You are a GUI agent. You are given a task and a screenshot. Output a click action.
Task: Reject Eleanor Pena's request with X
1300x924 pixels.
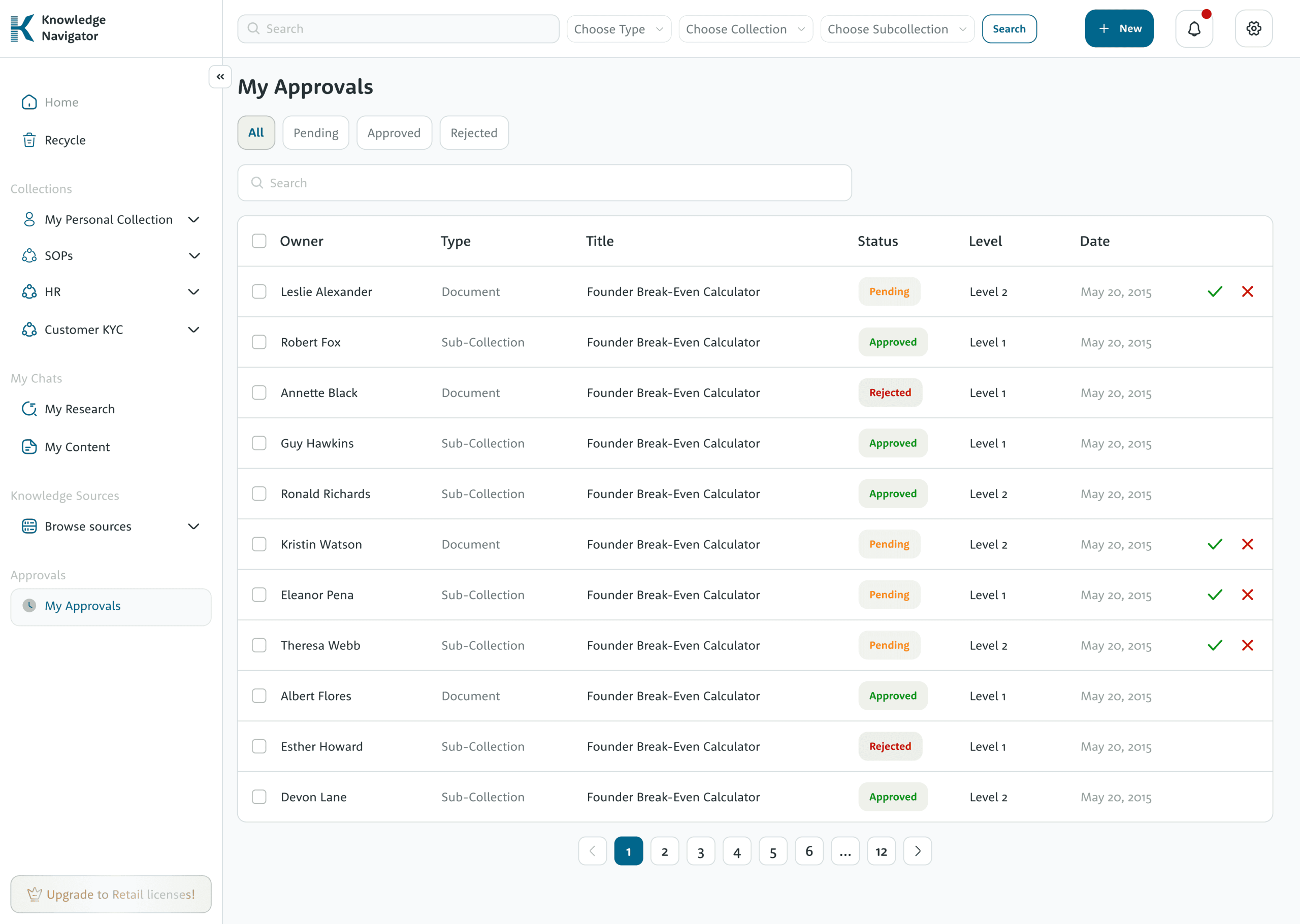pyautogui.click(x=1247, y=595)
